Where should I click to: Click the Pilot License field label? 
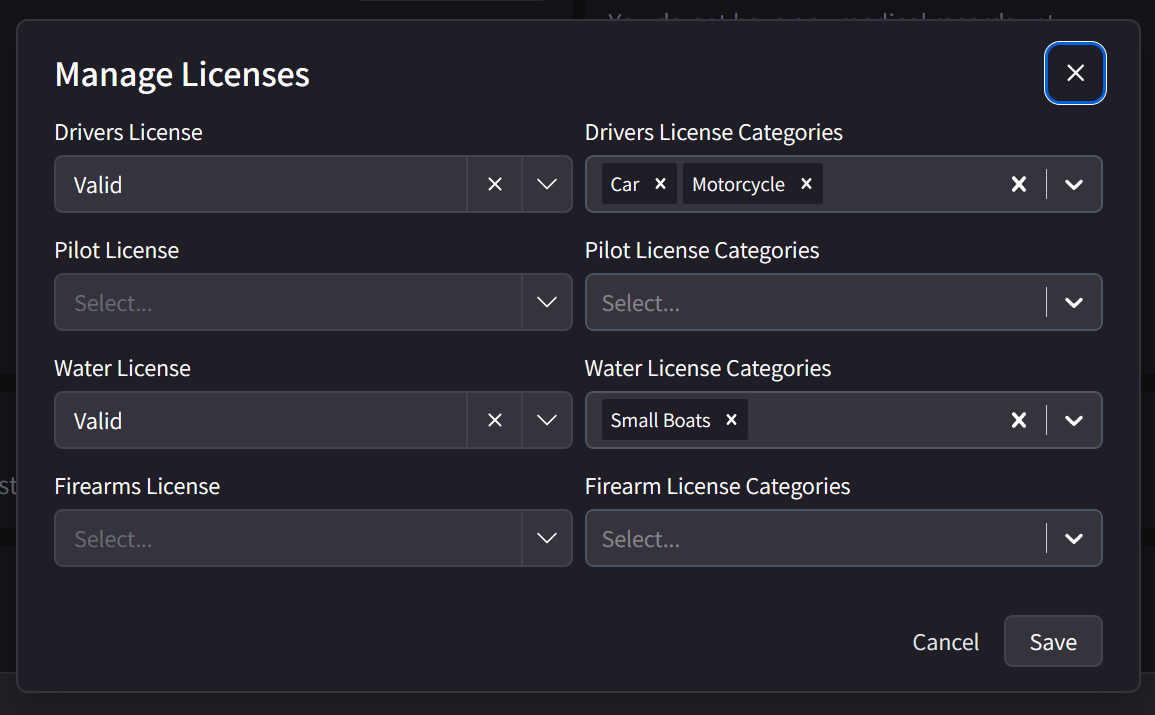click(116, 250)
